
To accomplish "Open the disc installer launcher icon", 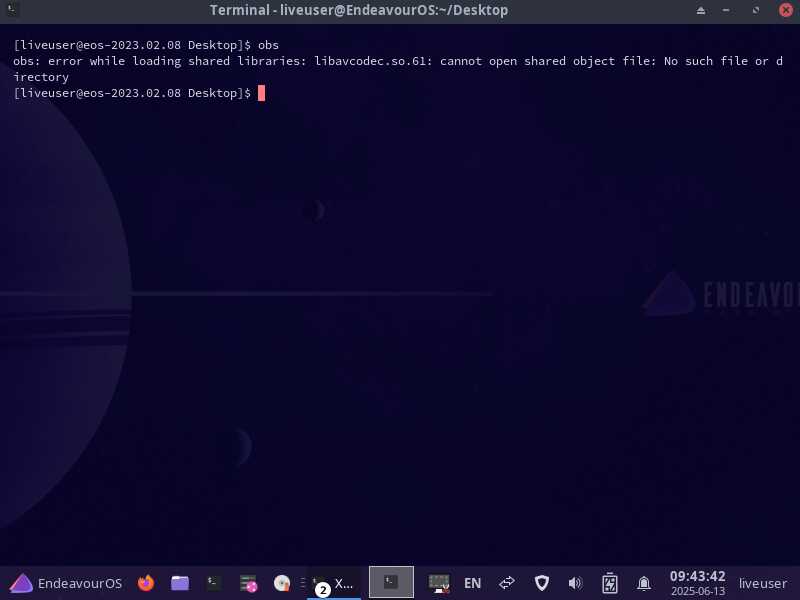I will (x=282, y=583).
